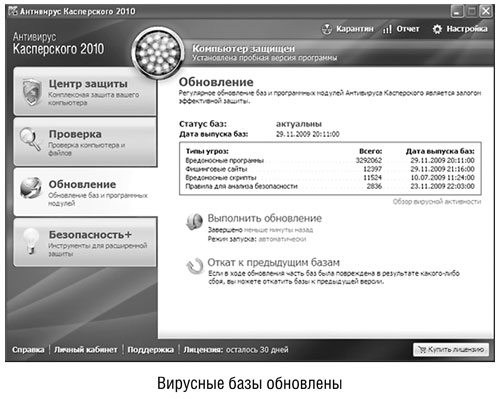Click the Вредоносные программы row

[x=330, y=160]
